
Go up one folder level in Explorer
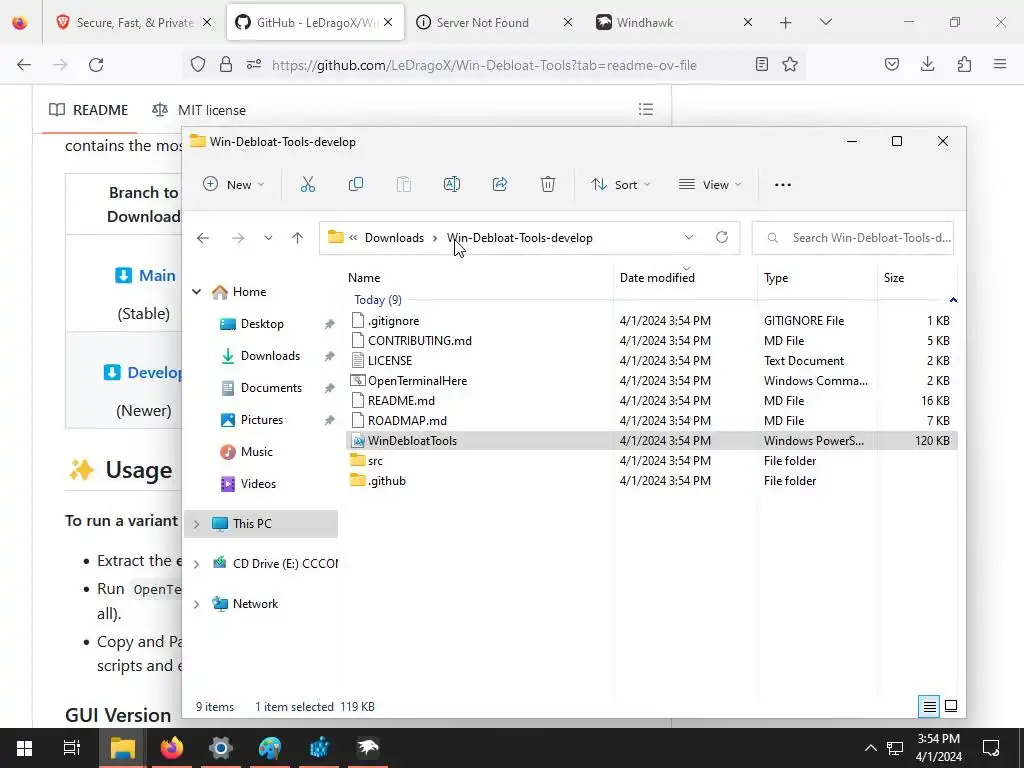tap(298, 238)
